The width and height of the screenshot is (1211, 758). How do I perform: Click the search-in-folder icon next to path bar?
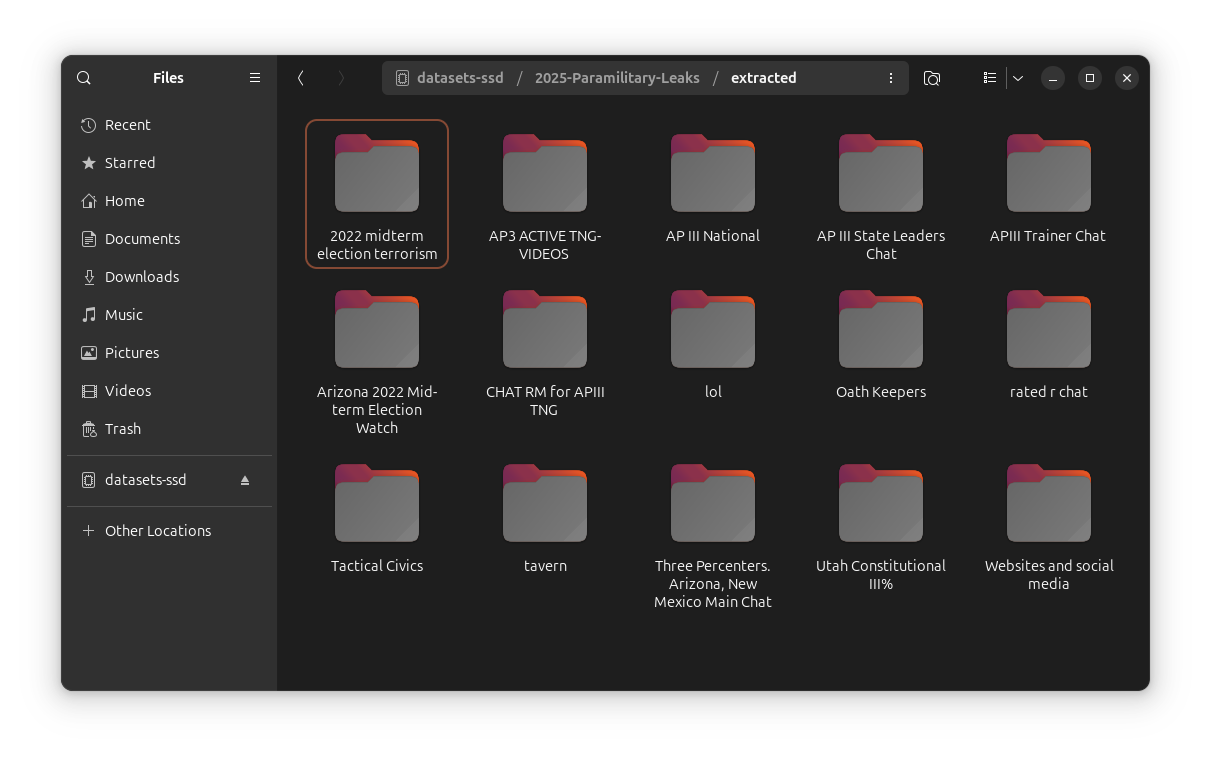(x=932, y=78)
